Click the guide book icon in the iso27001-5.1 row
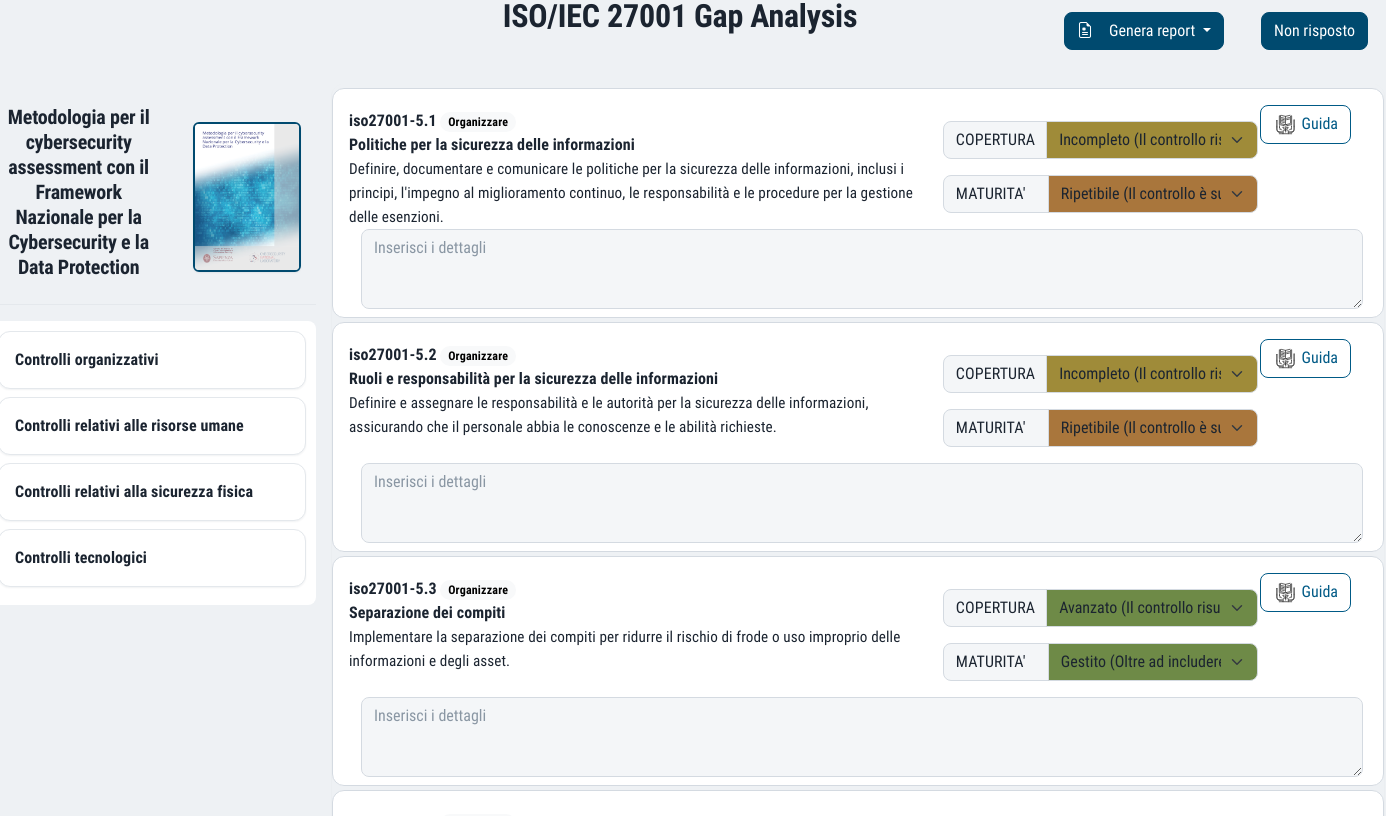Image resolution: width=1386 pixels, height=816 pixels. click(1285, 124)
